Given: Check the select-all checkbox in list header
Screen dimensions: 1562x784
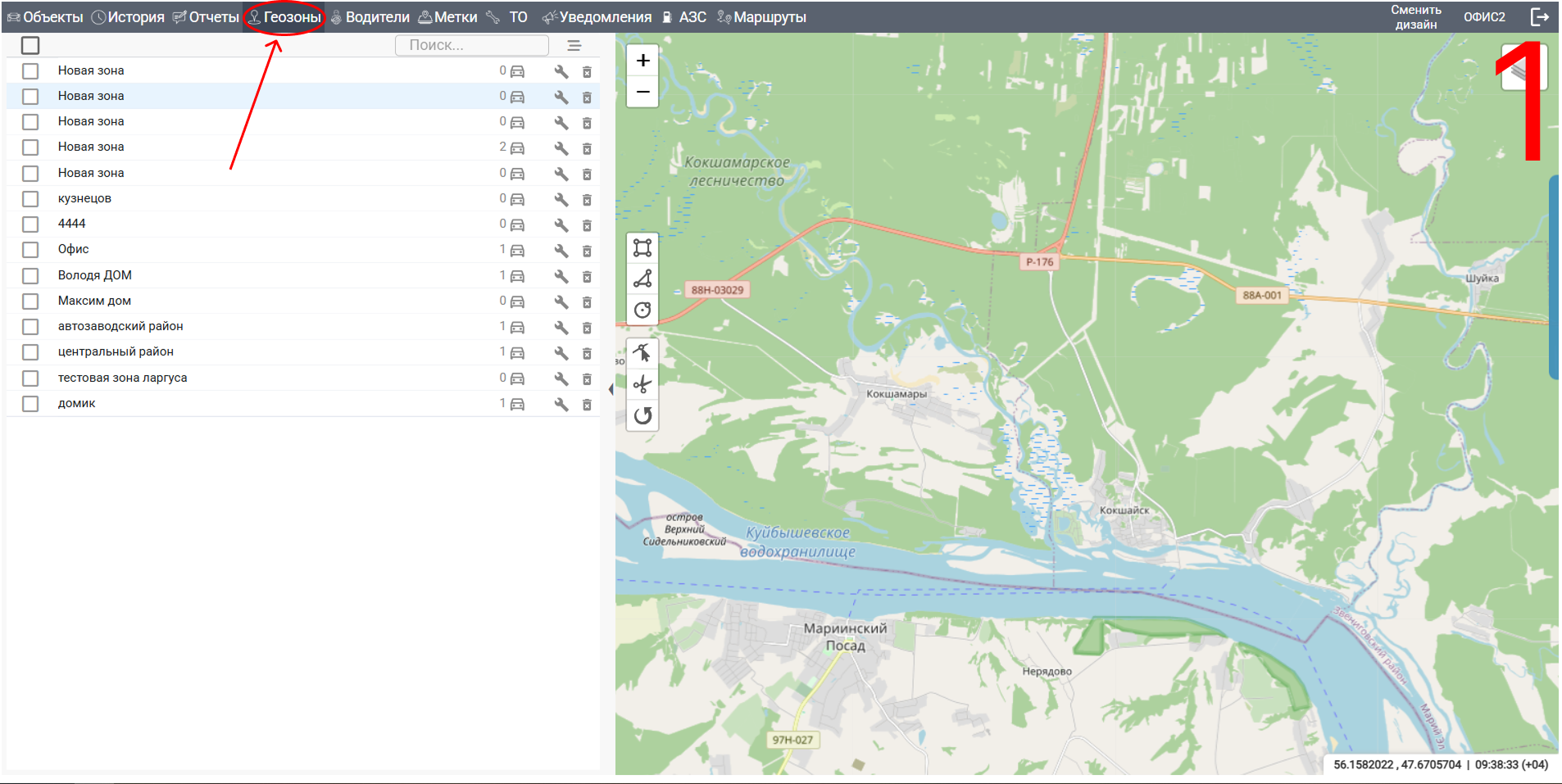Looking at the screenshot, I should tap(30, 45).
